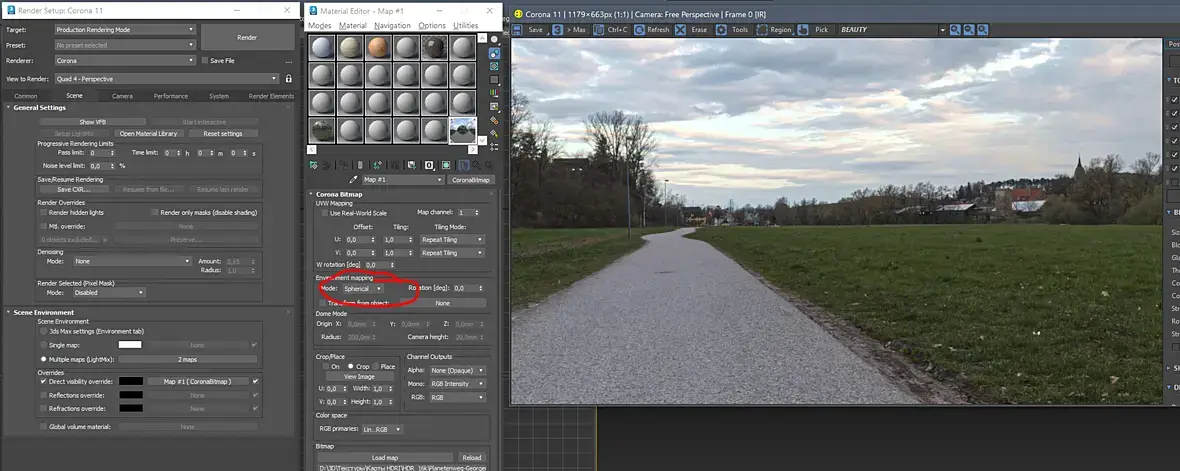Open Render Selected Mode dropdown (Disabled)
Screen dimensions: 1180x471
pyautogui.click(x=109, y=293)
